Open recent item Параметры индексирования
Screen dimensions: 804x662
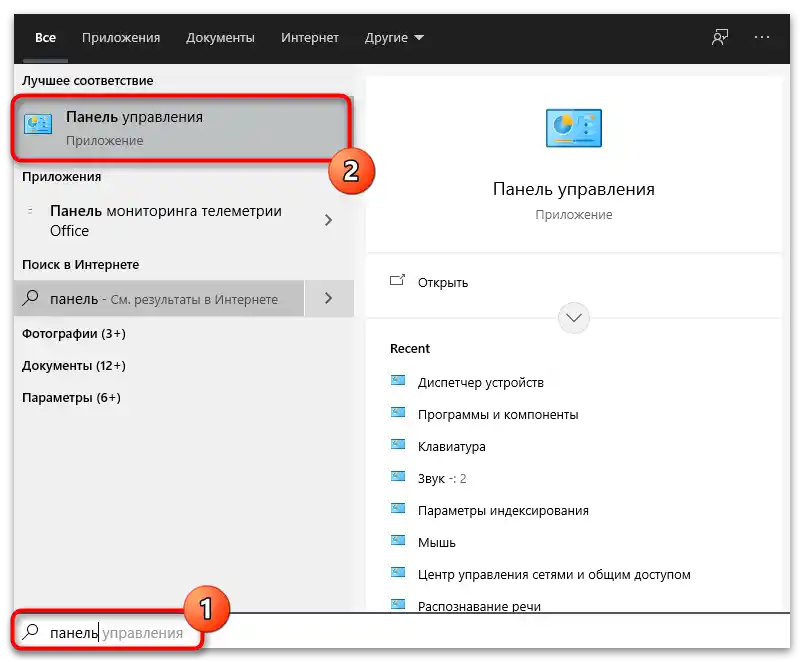pos(503,511)
